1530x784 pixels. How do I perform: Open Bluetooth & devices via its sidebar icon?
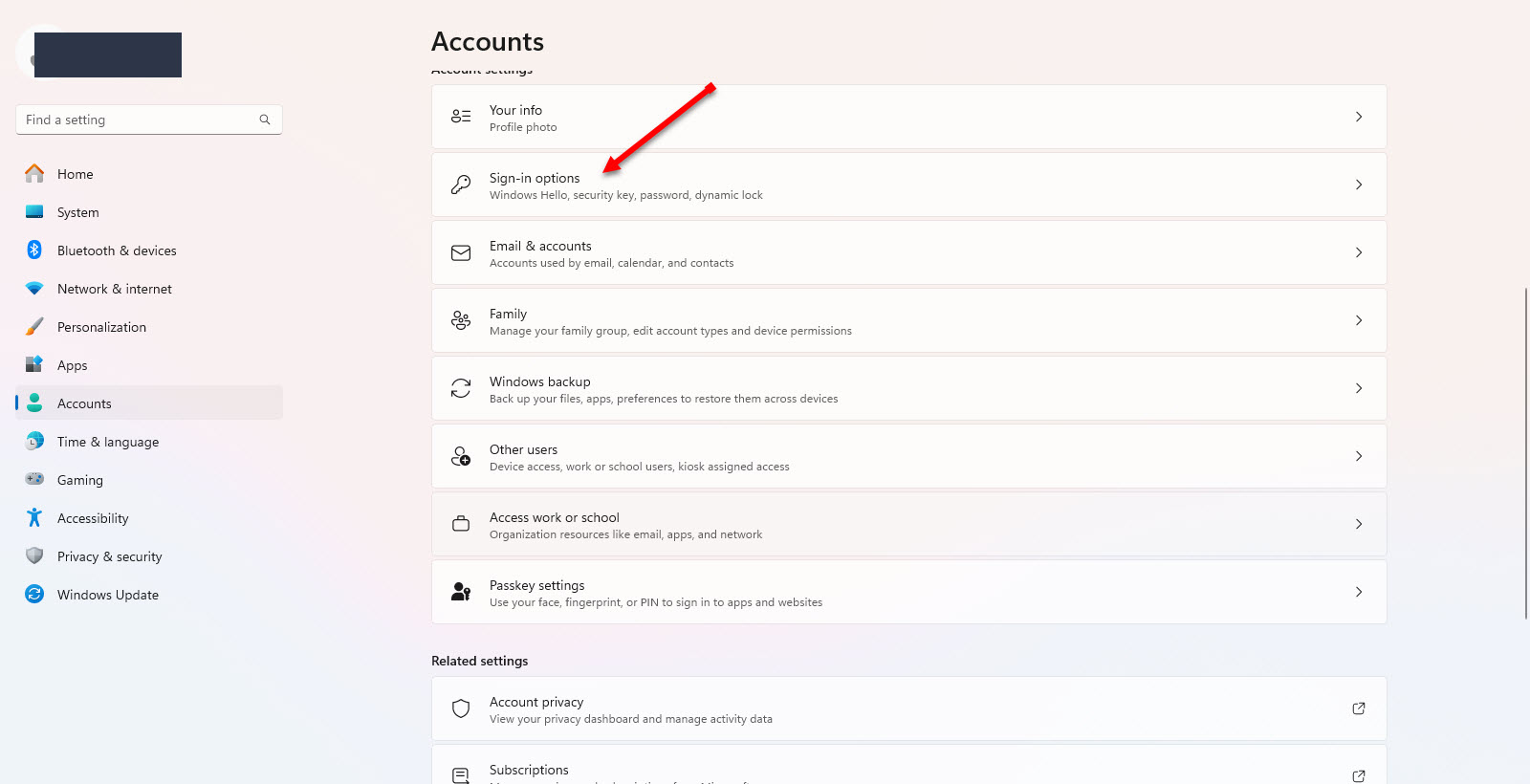click(x=33, y=250)
